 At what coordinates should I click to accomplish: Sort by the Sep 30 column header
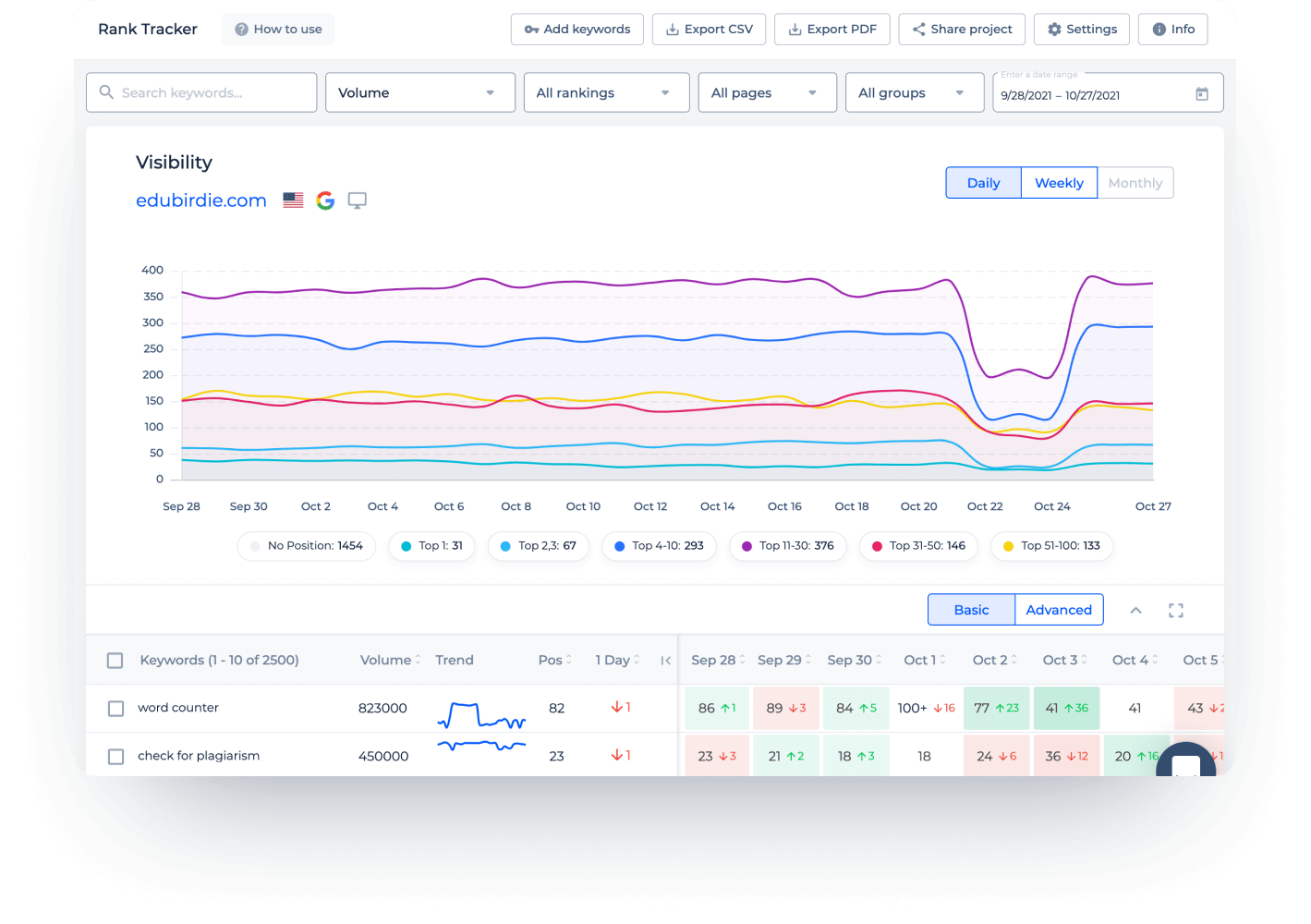point(855,660)
